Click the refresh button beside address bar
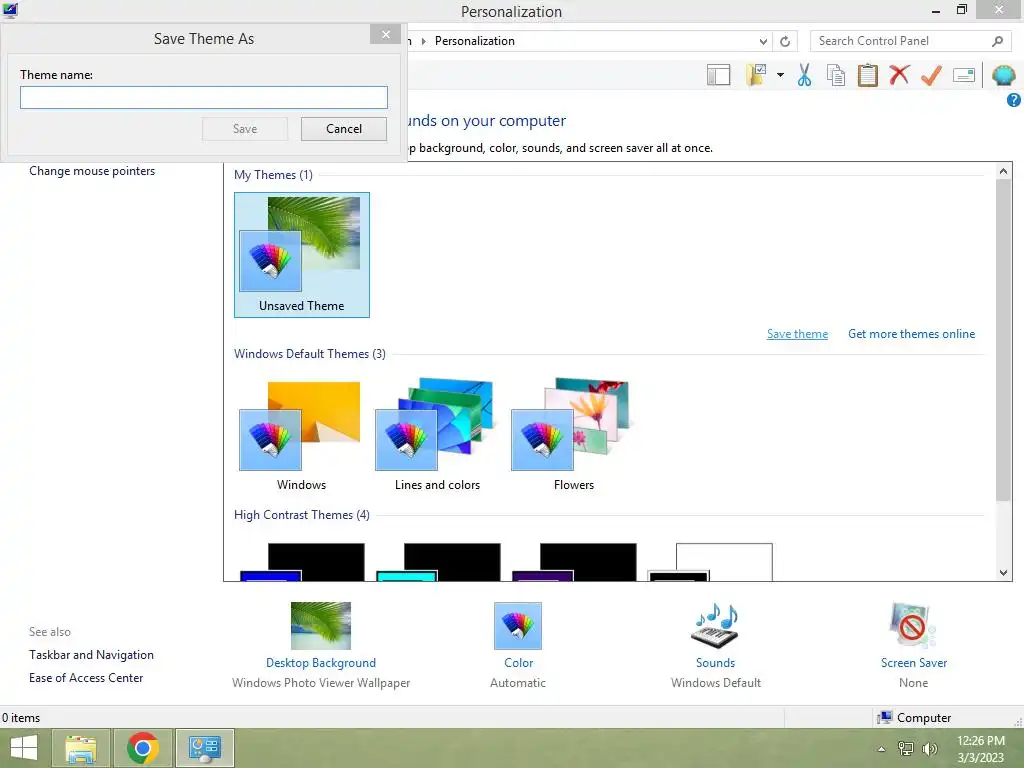 click(x=785, y=41)
